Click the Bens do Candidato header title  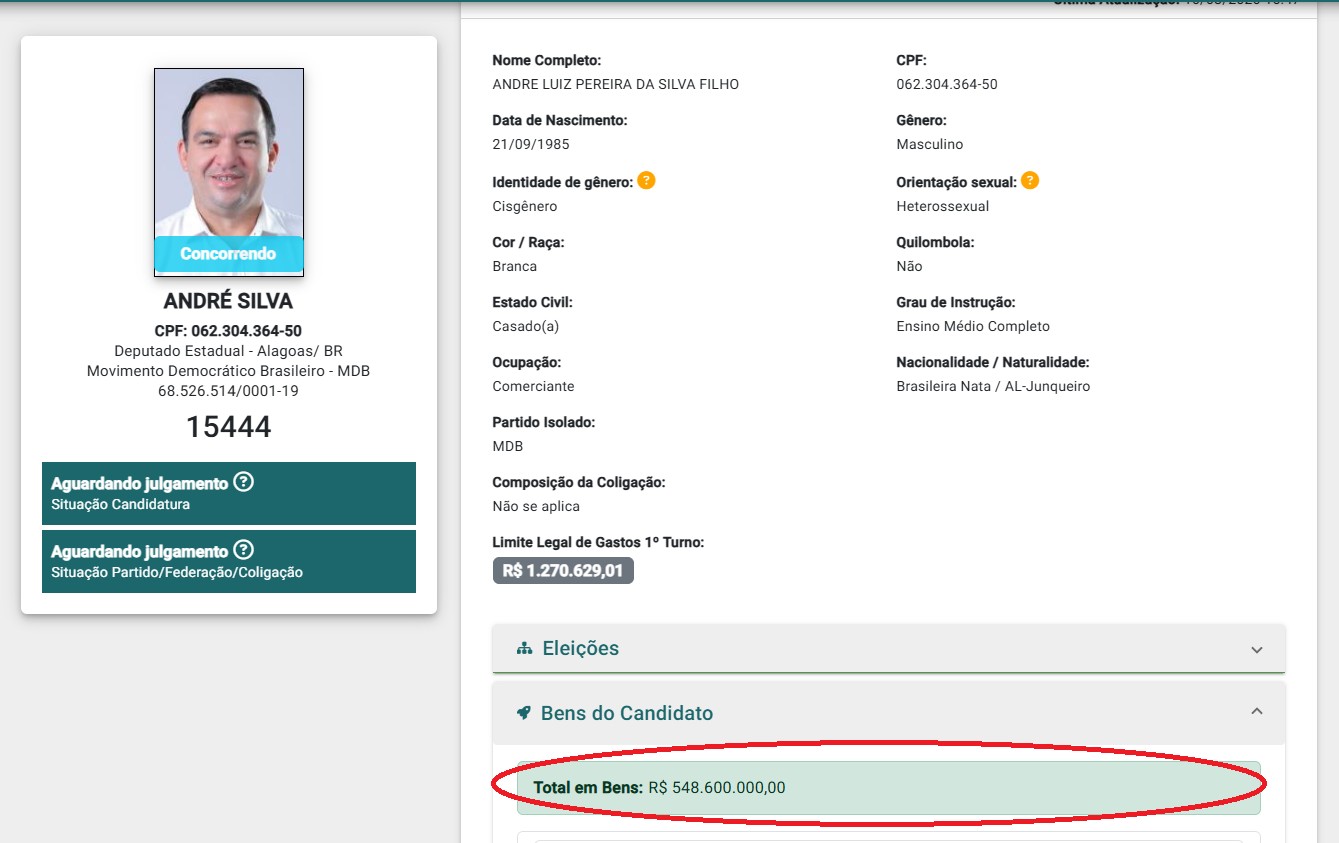627,713
